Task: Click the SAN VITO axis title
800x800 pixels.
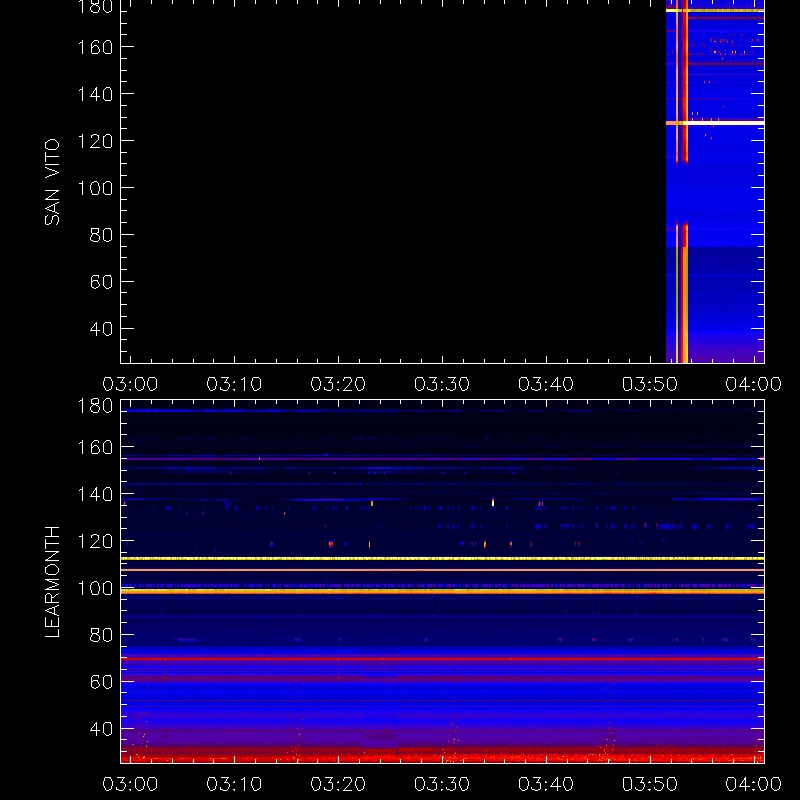Action: click(52, 182)
